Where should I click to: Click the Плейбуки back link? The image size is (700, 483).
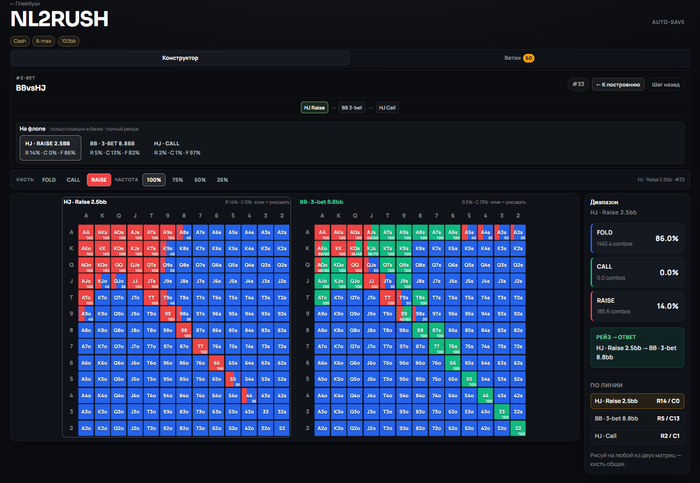click(x=25, y=4)
